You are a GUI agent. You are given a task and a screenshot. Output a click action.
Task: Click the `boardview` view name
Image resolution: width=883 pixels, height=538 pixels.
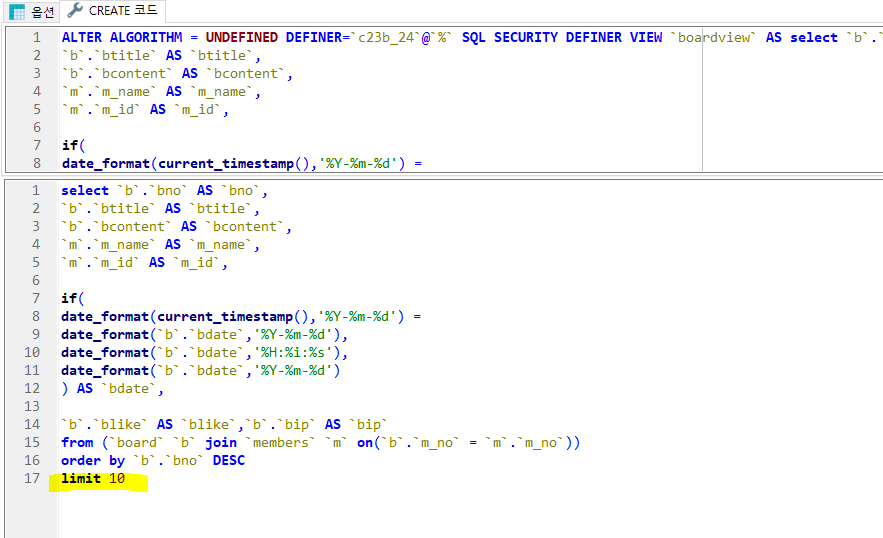point(712,37)
